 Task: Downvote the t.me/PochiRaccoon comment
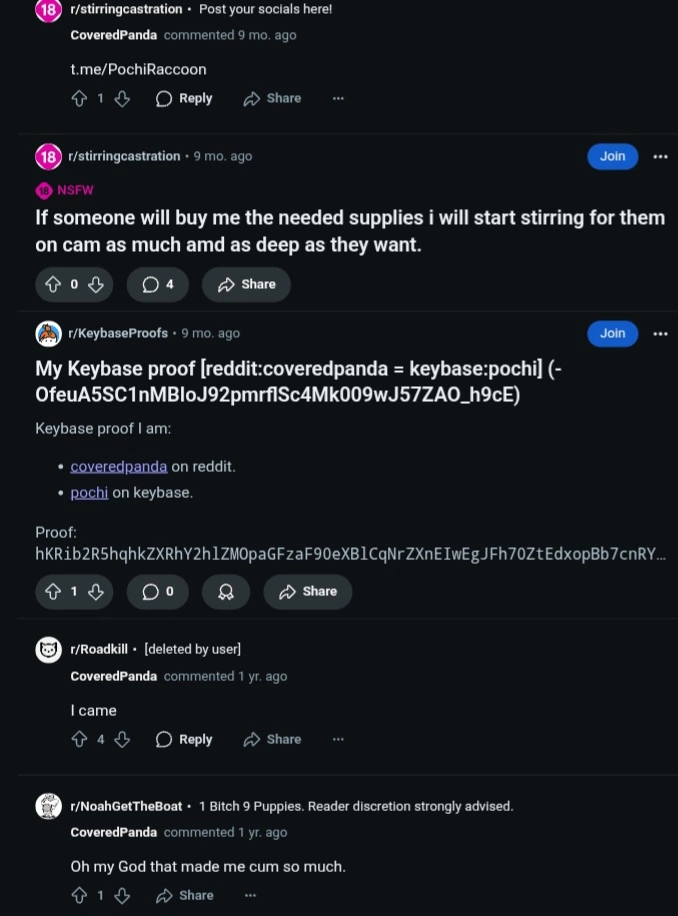click(122, 98)
